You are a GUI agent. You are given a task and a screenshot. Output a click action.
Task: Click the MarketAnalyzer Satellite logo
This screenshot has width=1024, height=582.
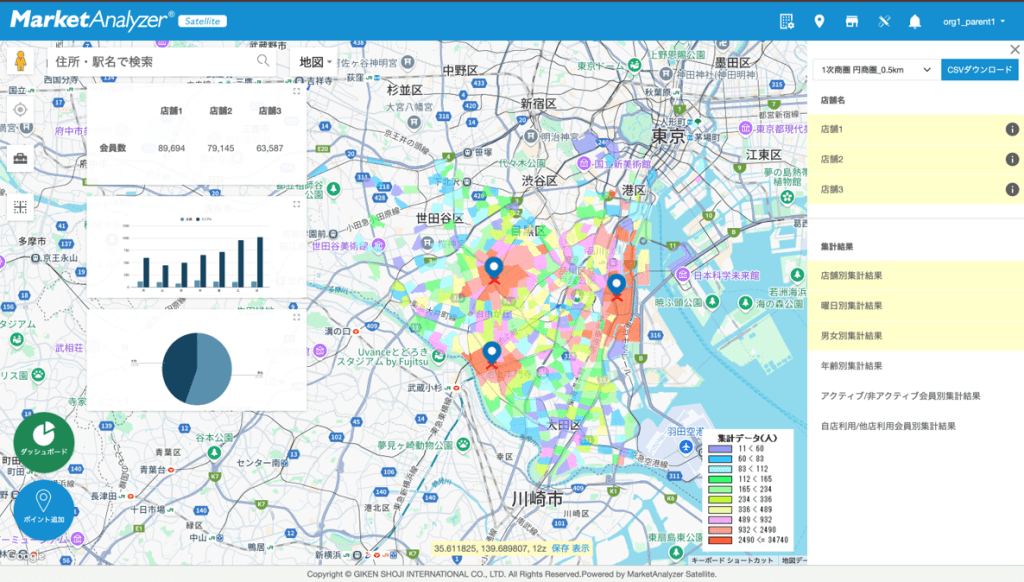point(118,20)
